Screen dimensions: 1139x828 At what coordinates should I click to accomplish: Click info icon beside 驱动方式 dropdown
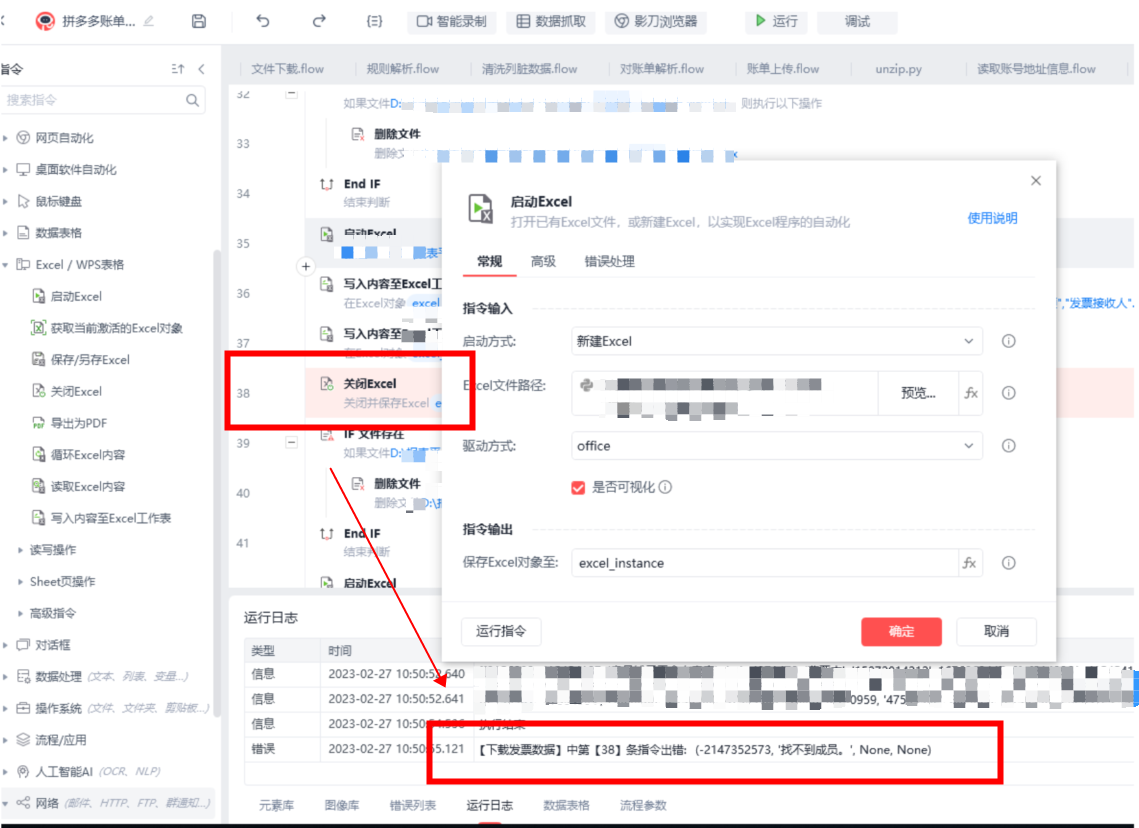pyautogui.click(x=1008, y=445)
